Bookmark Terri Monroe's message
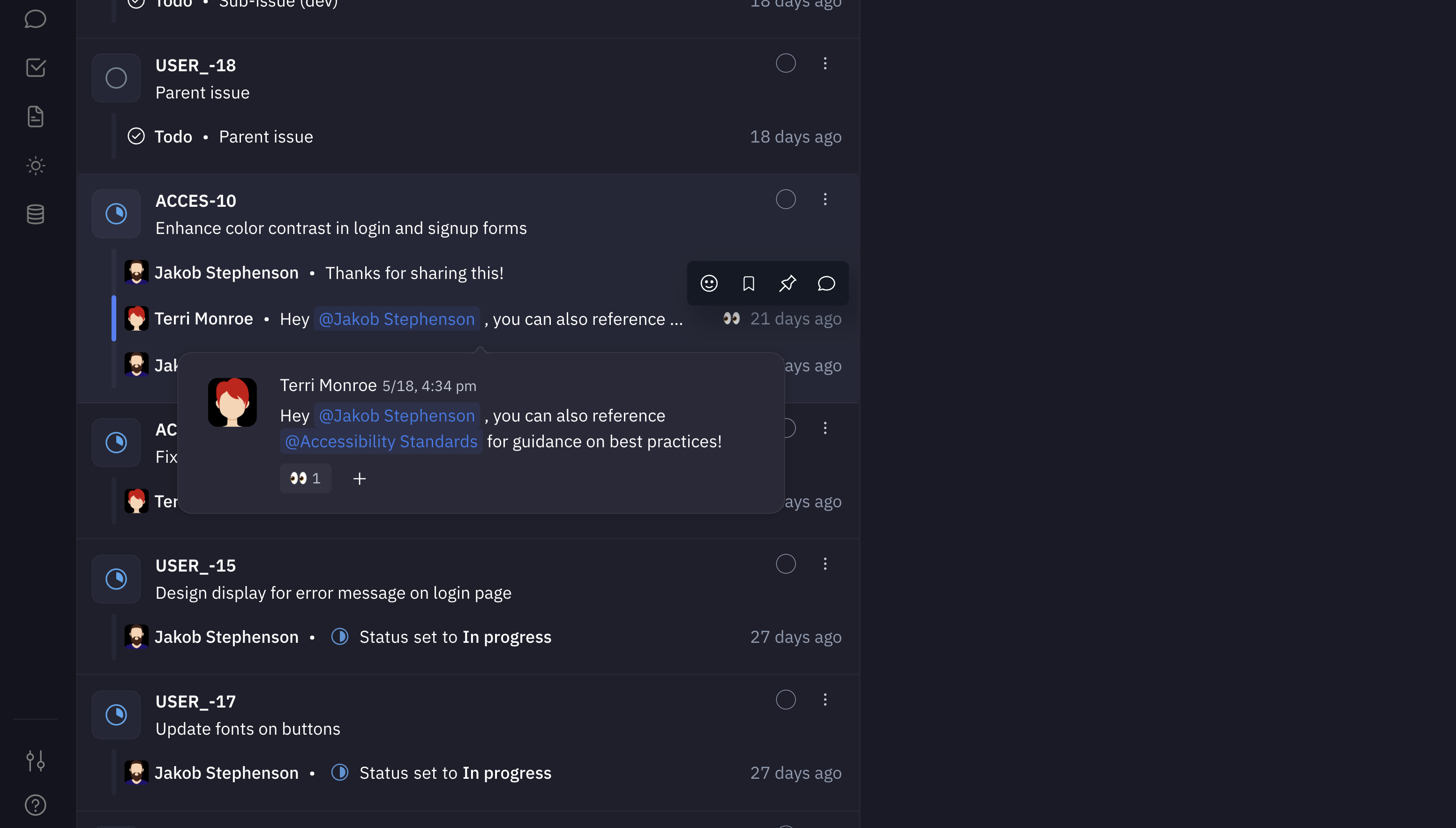 [x=748, y=283]
